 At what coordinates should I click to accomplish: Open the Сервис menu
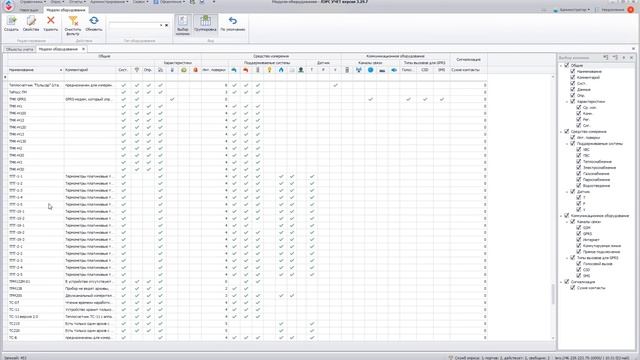[140, 2]
